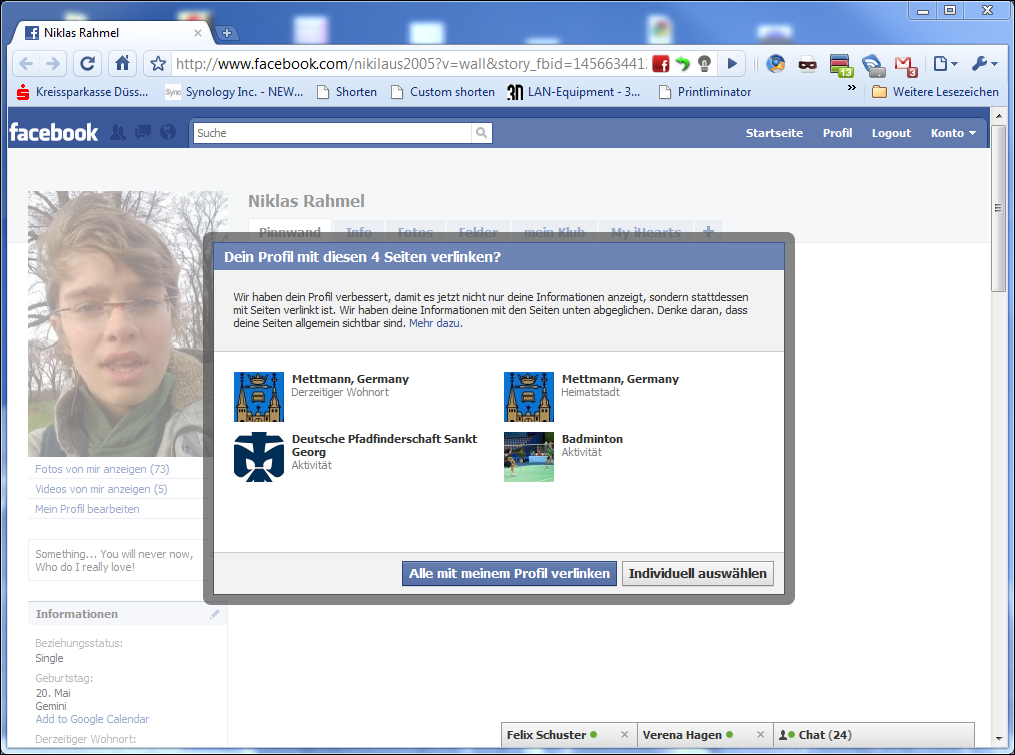The image size is (1015, 755).
Task: Go forward with the browser forward arrow
Action: 53,63
